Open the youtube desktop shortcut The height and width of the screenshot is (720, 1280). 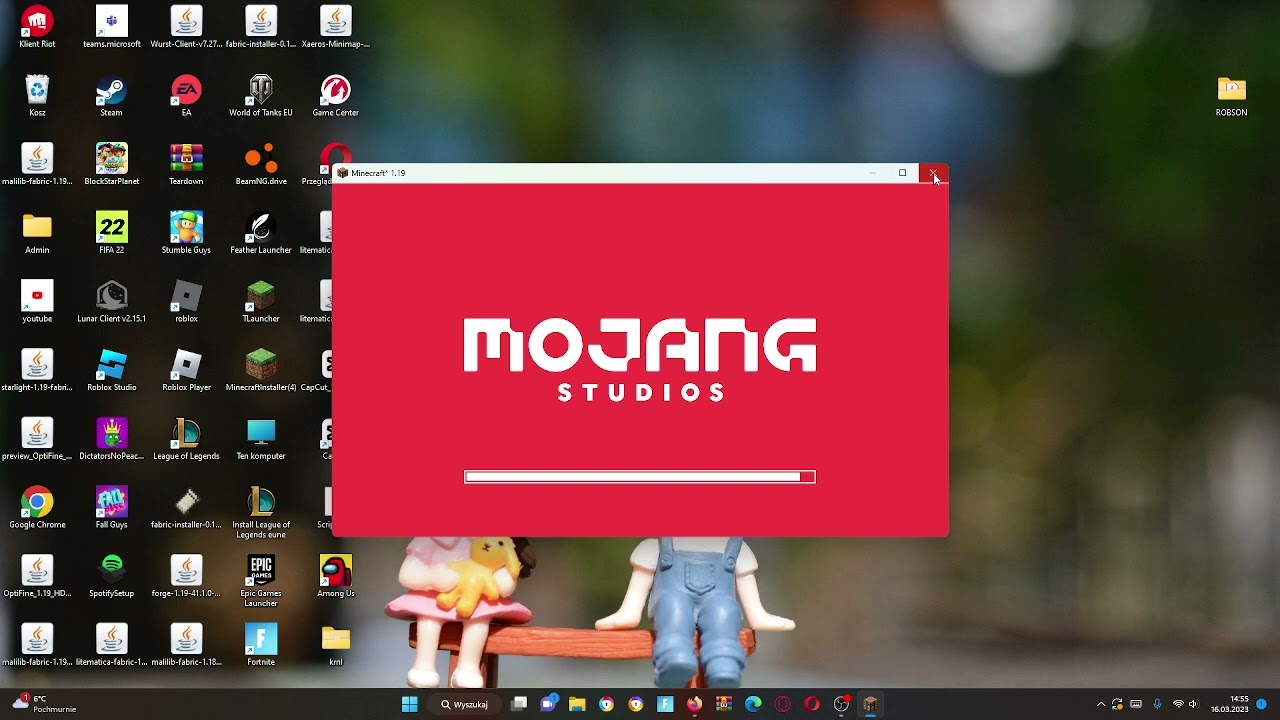point(37,302)
